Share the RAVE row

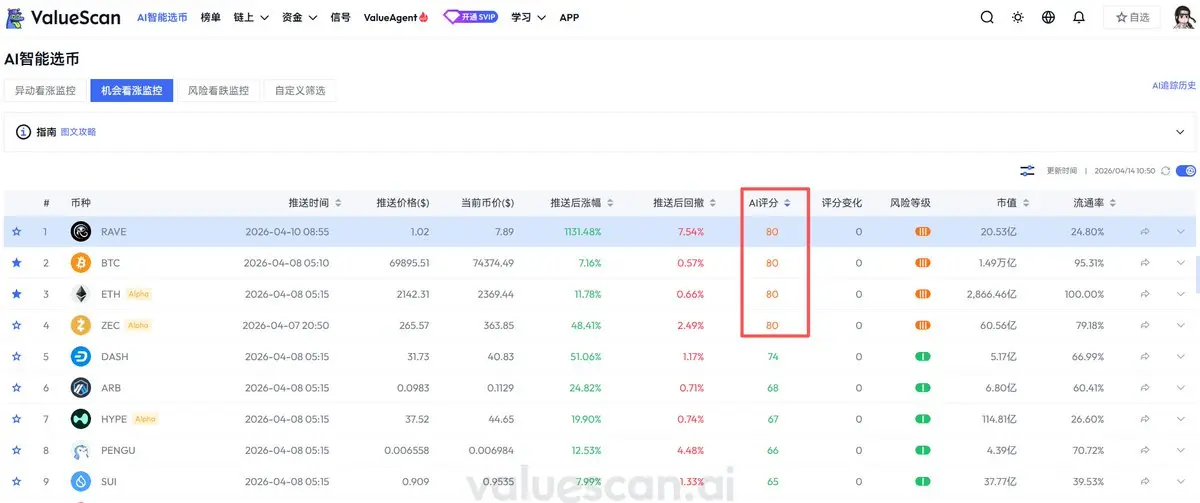click(1145, 232)
